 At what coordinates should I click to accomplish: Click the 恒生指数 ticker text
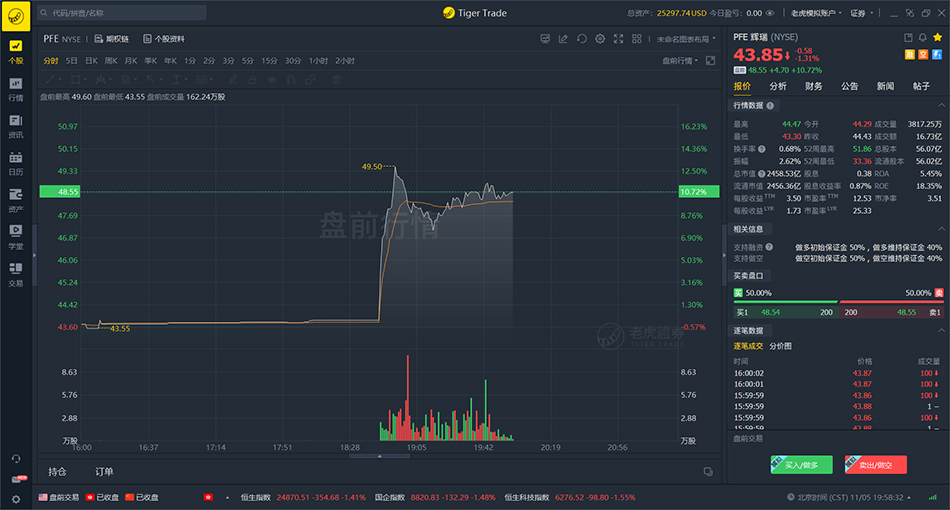tap(254, 497)
